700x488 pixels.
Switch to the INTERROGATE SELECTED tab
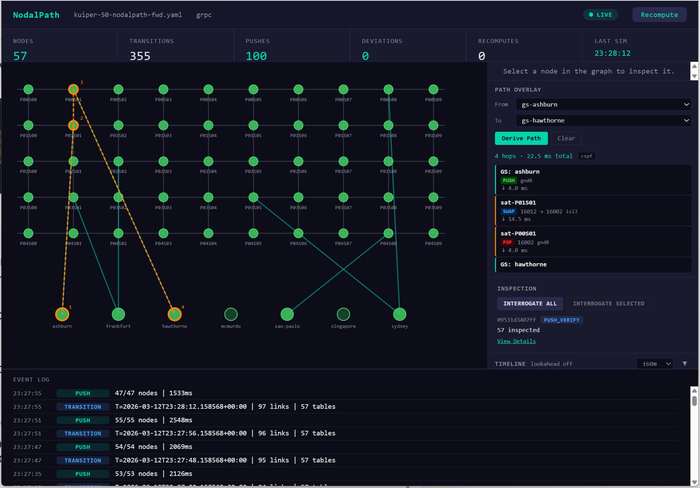(x=608, y=304)
